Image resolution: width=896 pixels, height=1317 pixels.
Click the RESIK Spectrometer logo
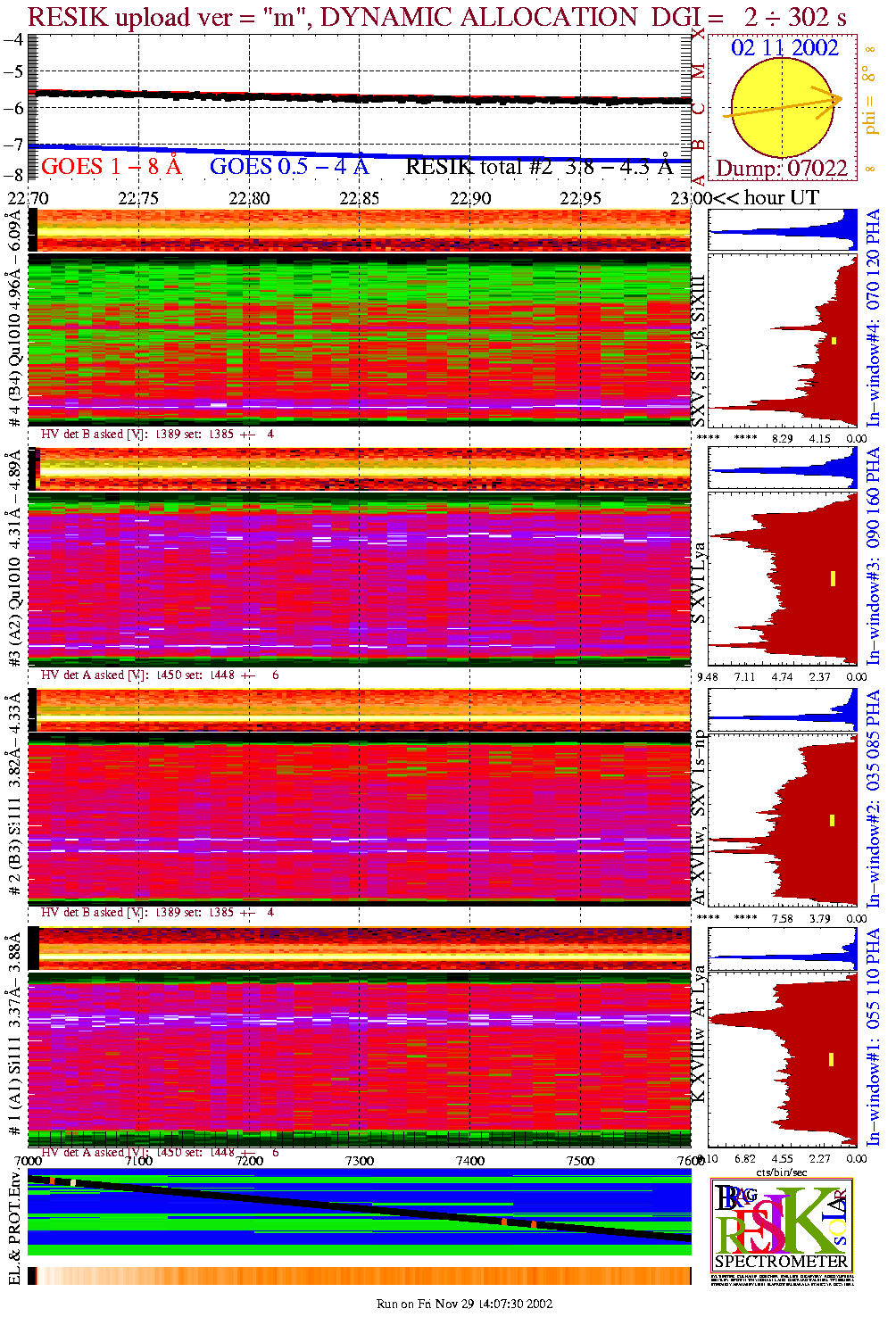coord(781,1224)
